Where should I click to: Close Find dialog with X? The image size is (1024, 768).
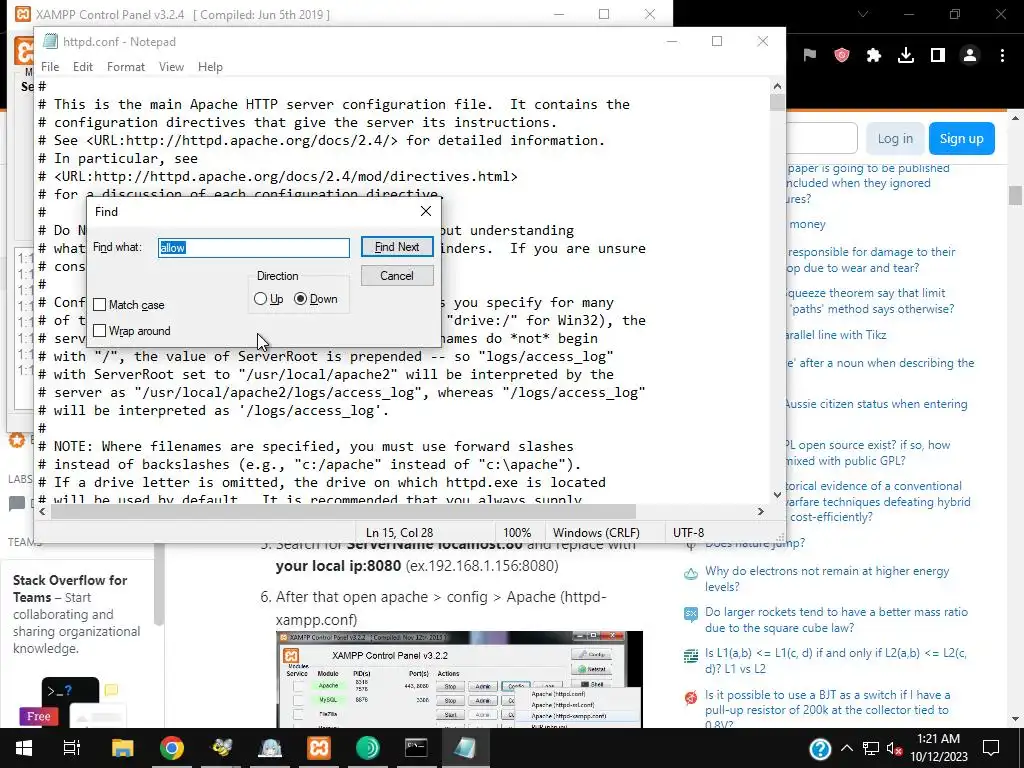(x=426, y=211)
